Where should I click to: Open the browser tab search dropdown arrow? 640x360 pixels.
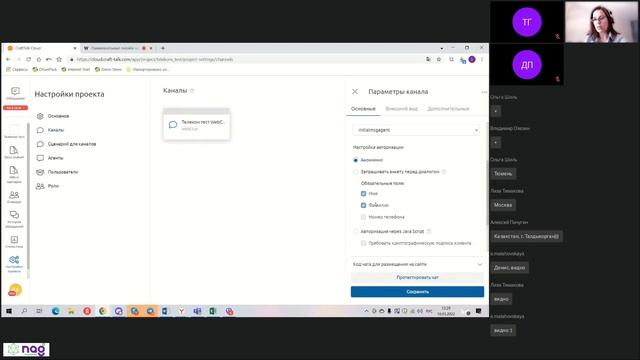point(442,48)
